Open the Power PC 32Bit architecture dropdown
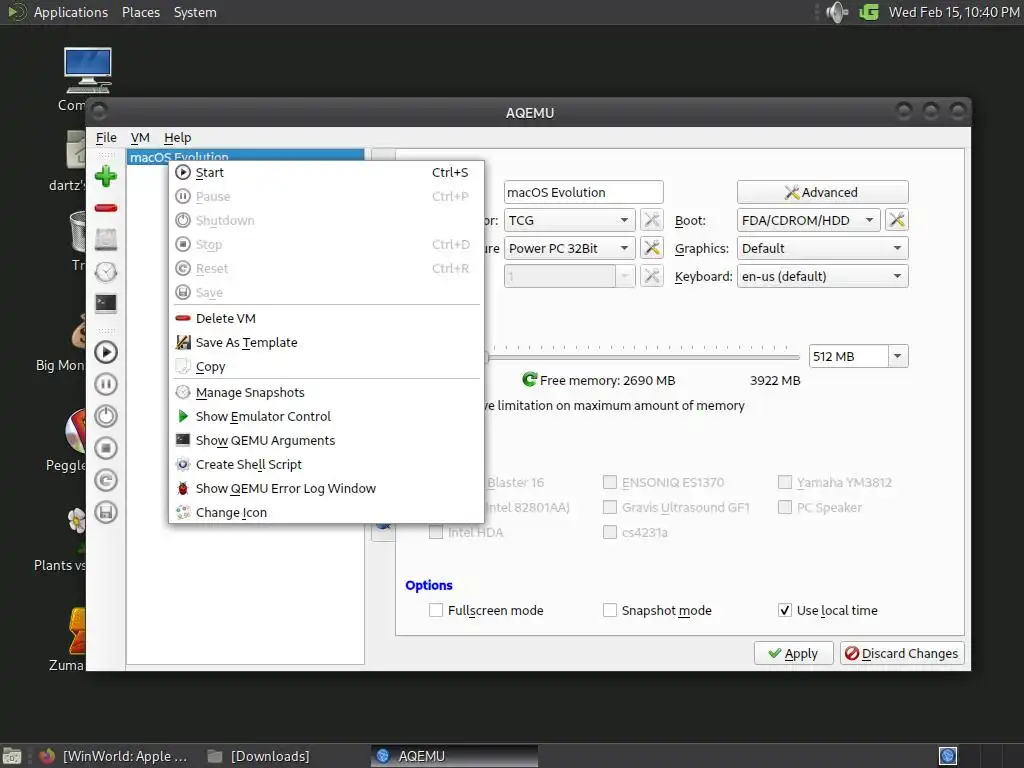Screen dimensions: 1024x768 coord(569,248)
